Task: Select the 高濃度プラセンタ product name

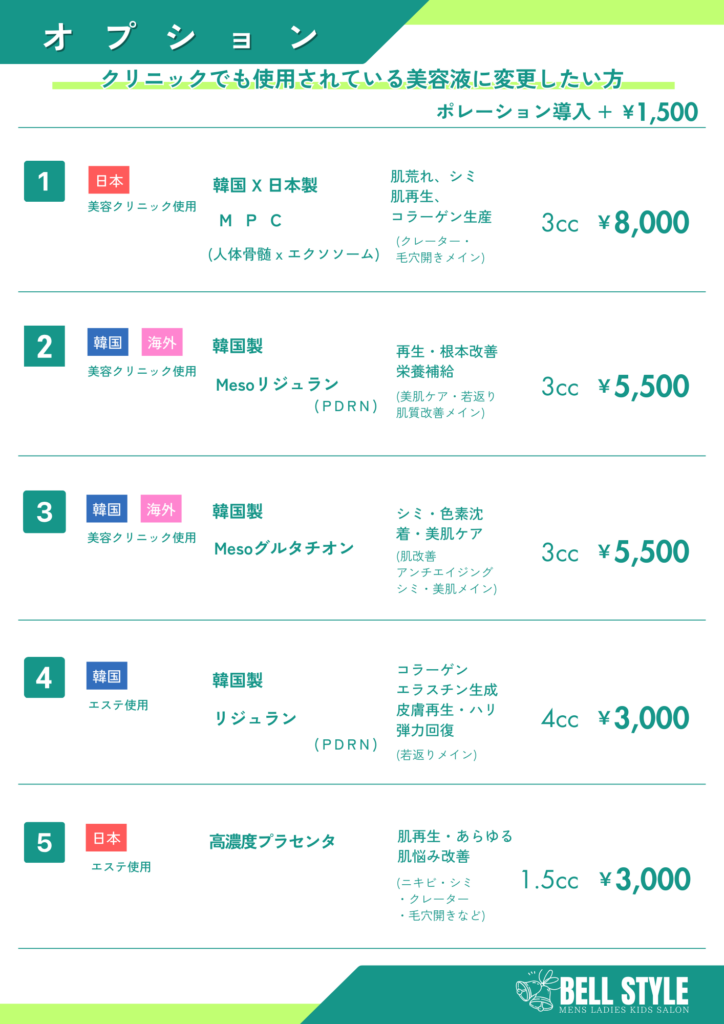Action: coord(272,842)
